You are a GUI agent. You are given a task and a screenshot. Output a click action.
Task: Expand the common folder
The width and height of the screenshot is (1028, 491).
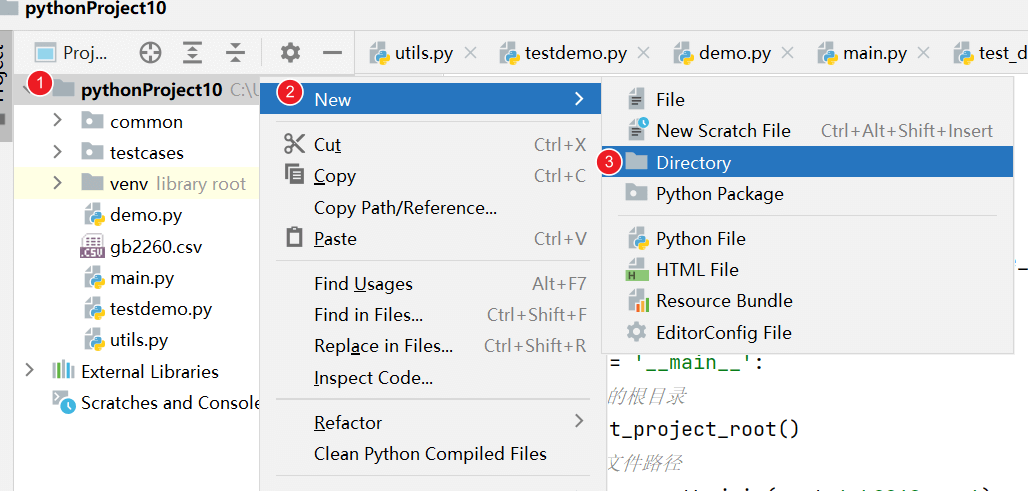coord(57,121)
